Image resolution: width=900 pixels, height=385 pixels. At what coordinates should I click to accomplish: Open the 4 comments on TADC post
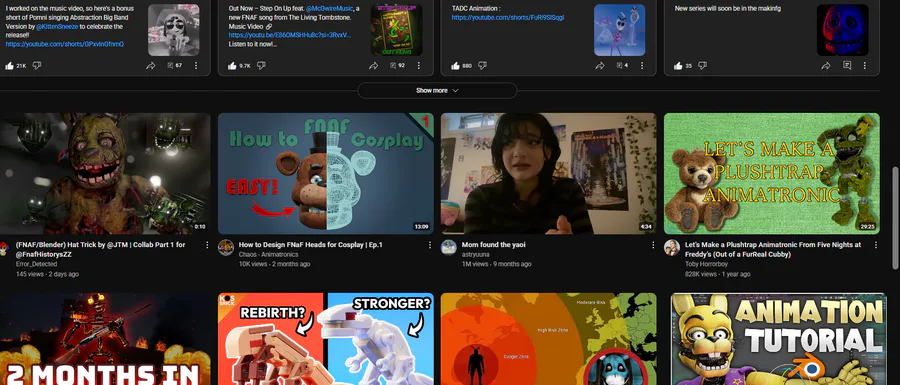[622, 66]
